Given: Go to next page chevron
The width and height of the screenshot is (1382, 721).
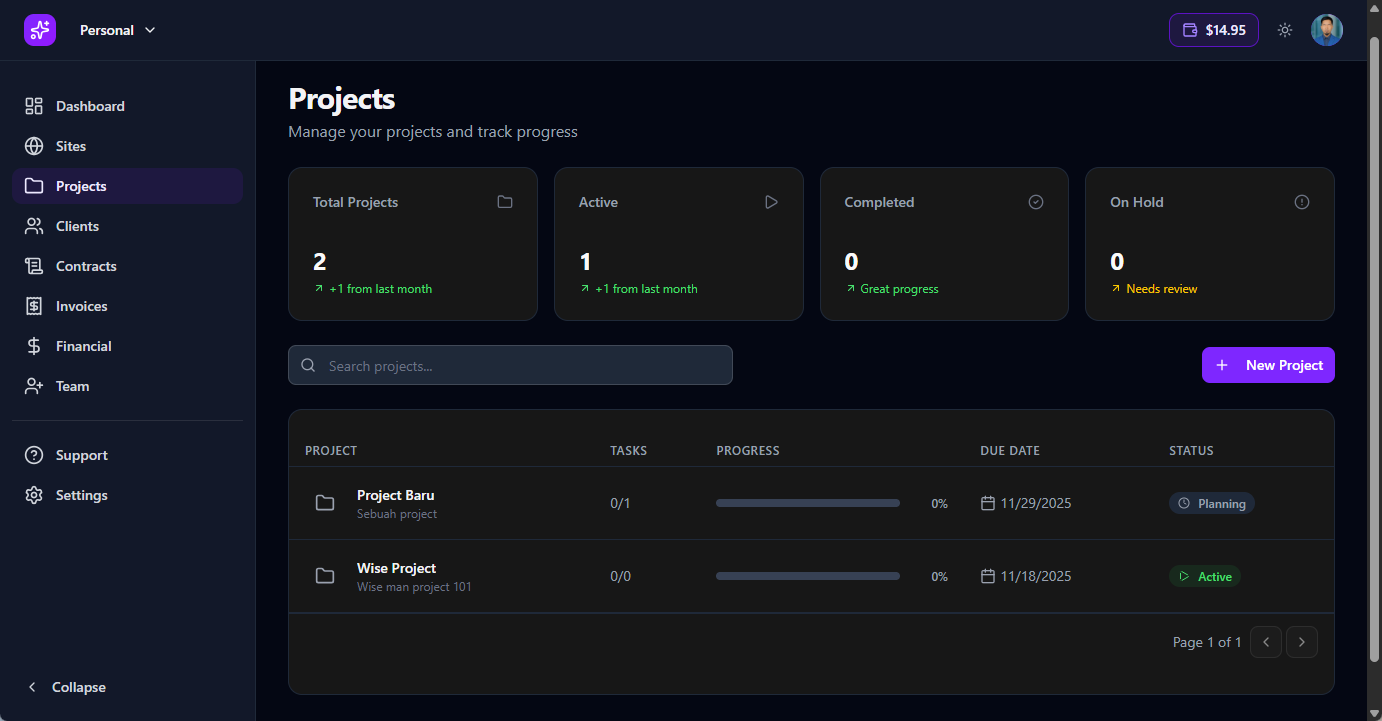Looking at the screenshot, I should click(1301, 642).
